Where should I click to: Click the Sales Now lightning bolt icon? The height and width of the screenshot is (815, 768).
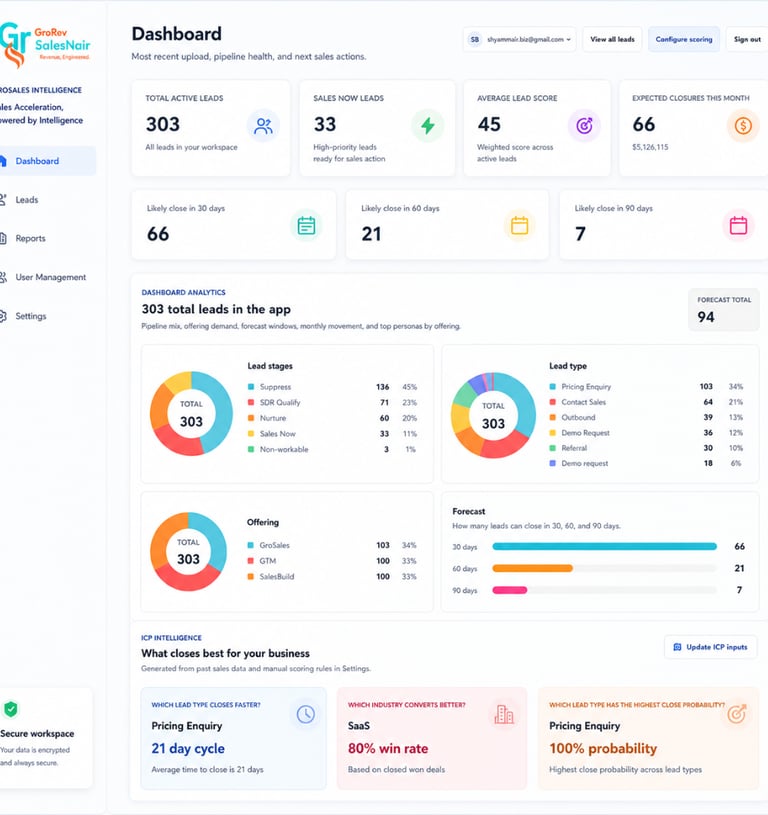click(428, 126)
